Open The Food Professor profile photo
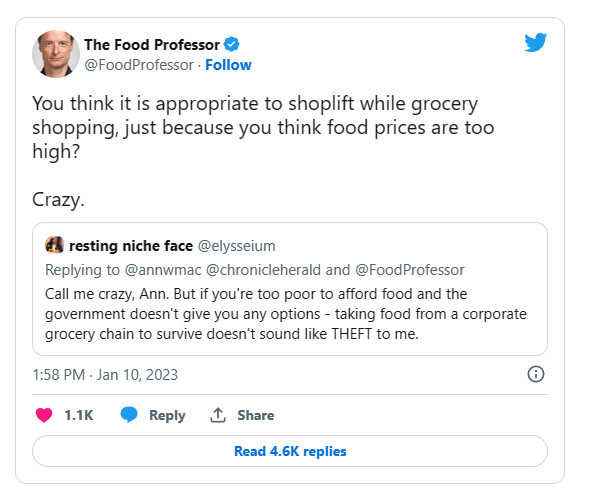This screenshot has width=595, height=499. [x=56, y=54]
